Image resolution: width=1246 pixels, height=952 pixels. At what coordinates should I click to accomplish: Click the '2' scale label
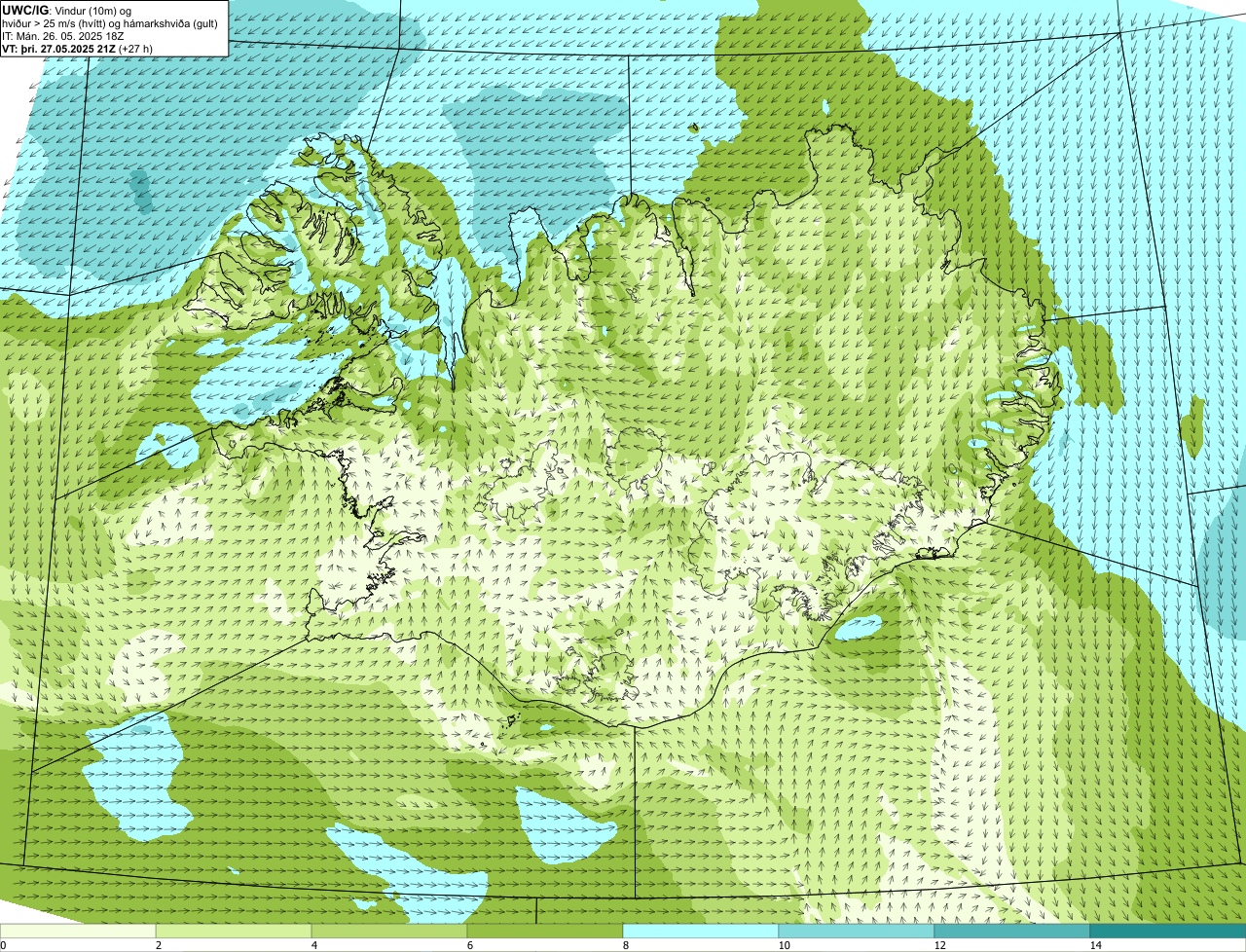pos(158,945)
